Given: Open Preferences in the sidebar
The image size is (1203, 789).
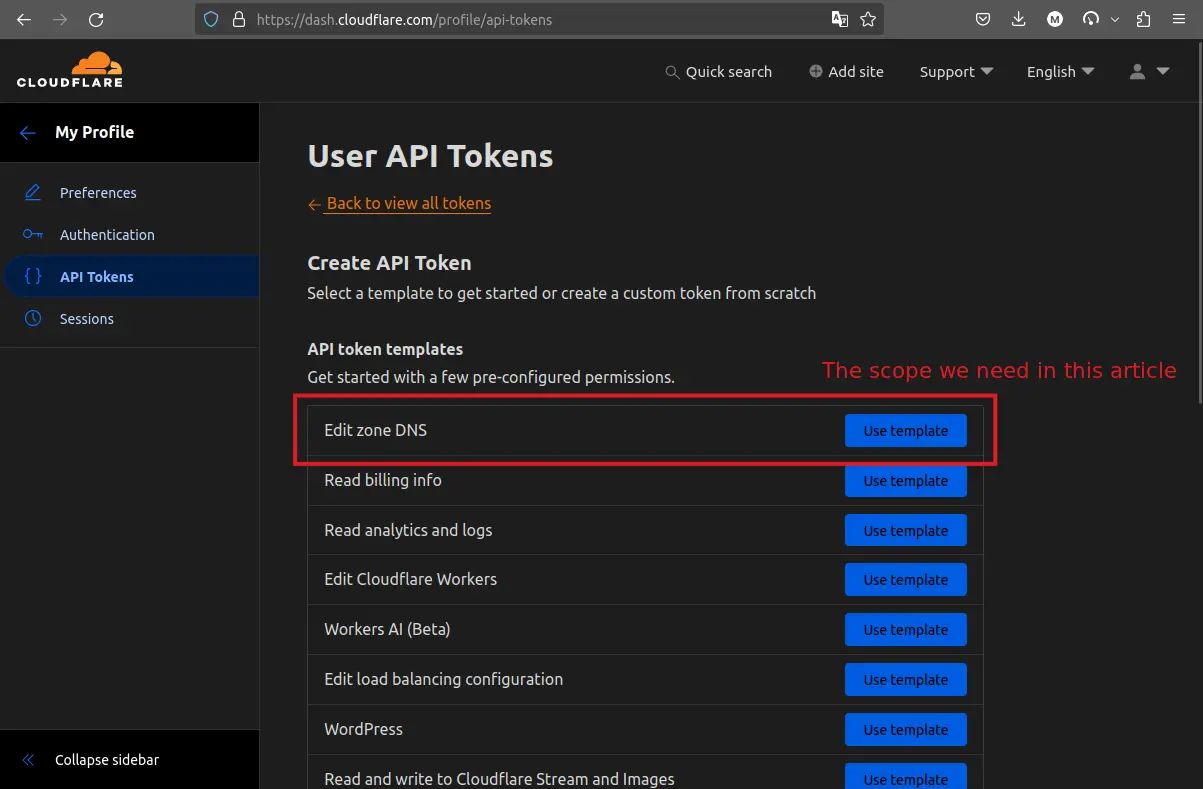Looking at the screenshot, I should 98,193.
